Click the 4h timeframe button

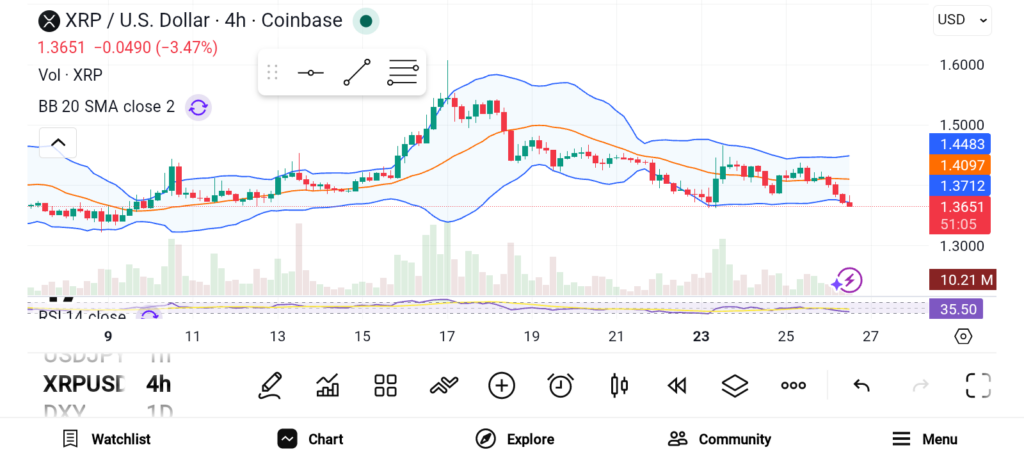158,384
